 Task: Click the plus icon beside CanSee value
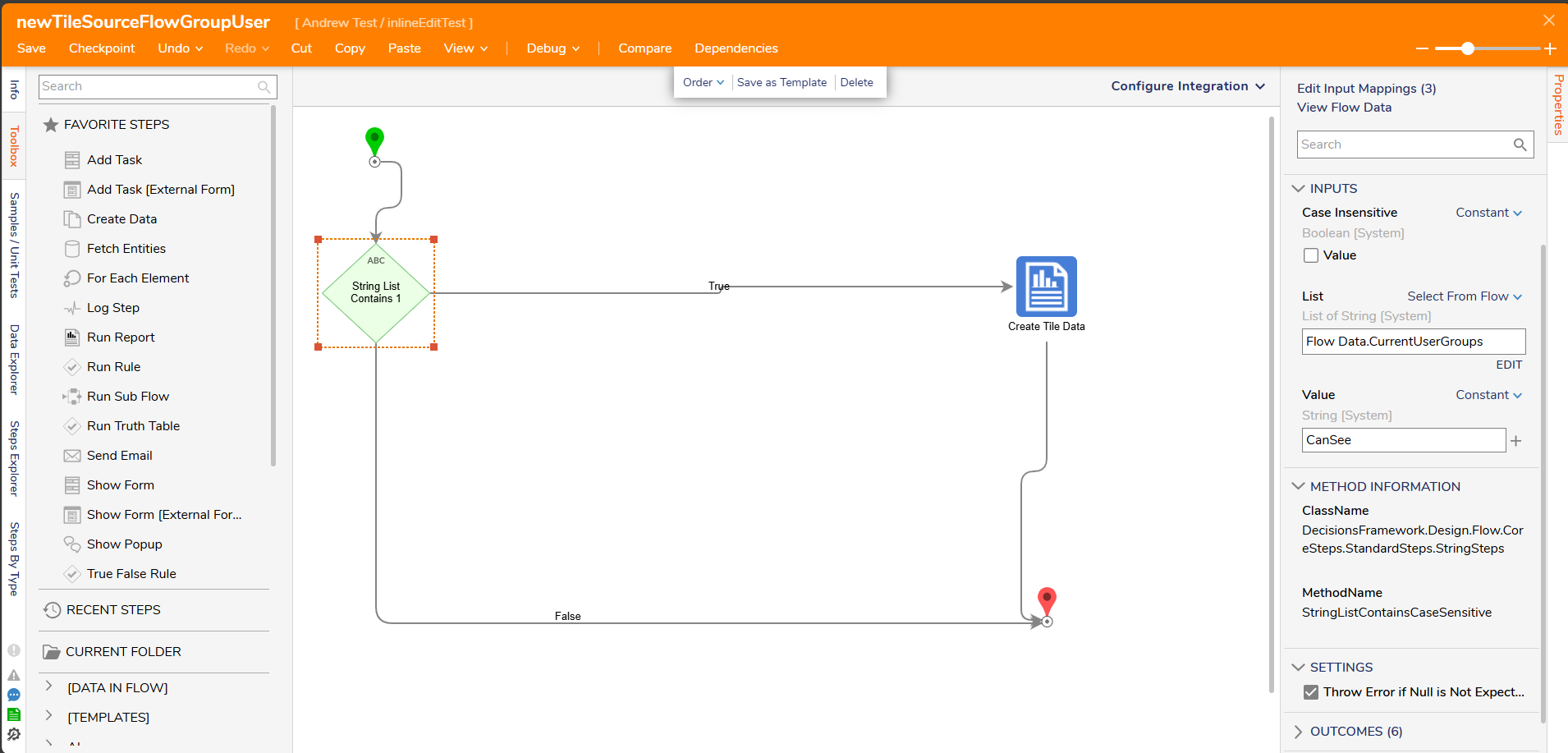coord(1515,441)
